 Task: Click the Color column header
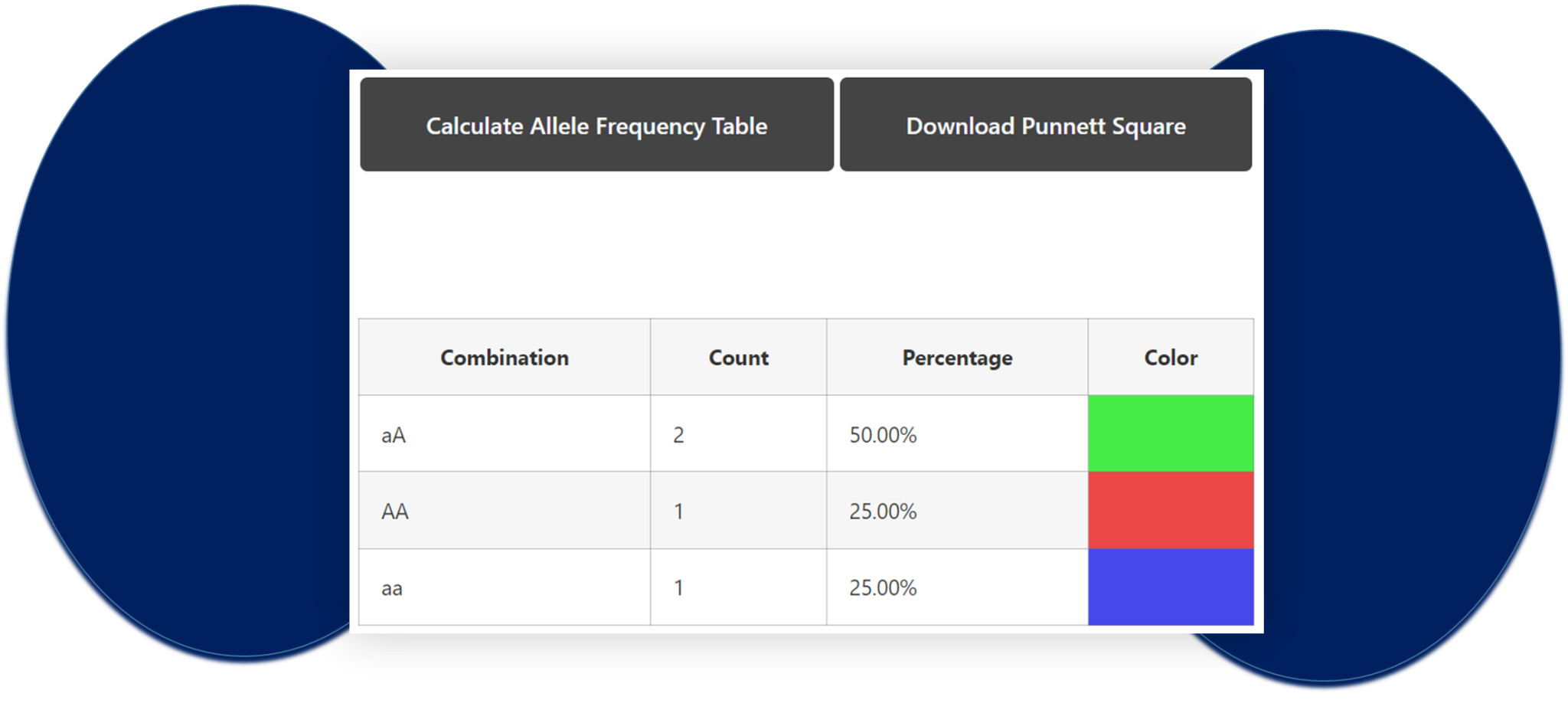click(1170, 357)
